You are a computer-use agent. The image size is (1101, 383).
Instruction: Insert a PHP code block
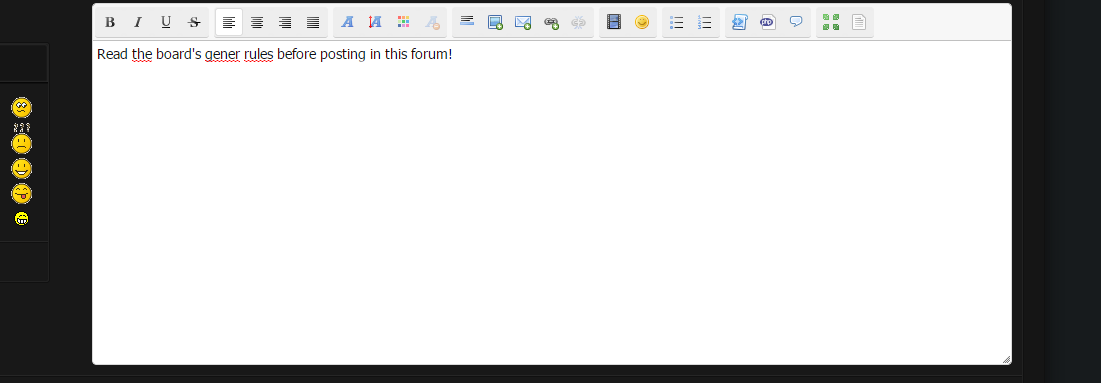pyautogui.click(x=767, y=22)
